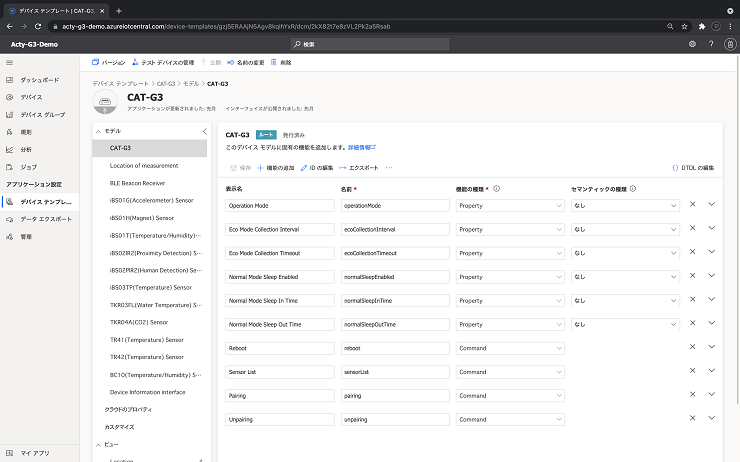Click ID の編集 button
Screen dimensions: 740x462
tap(317, 168)
